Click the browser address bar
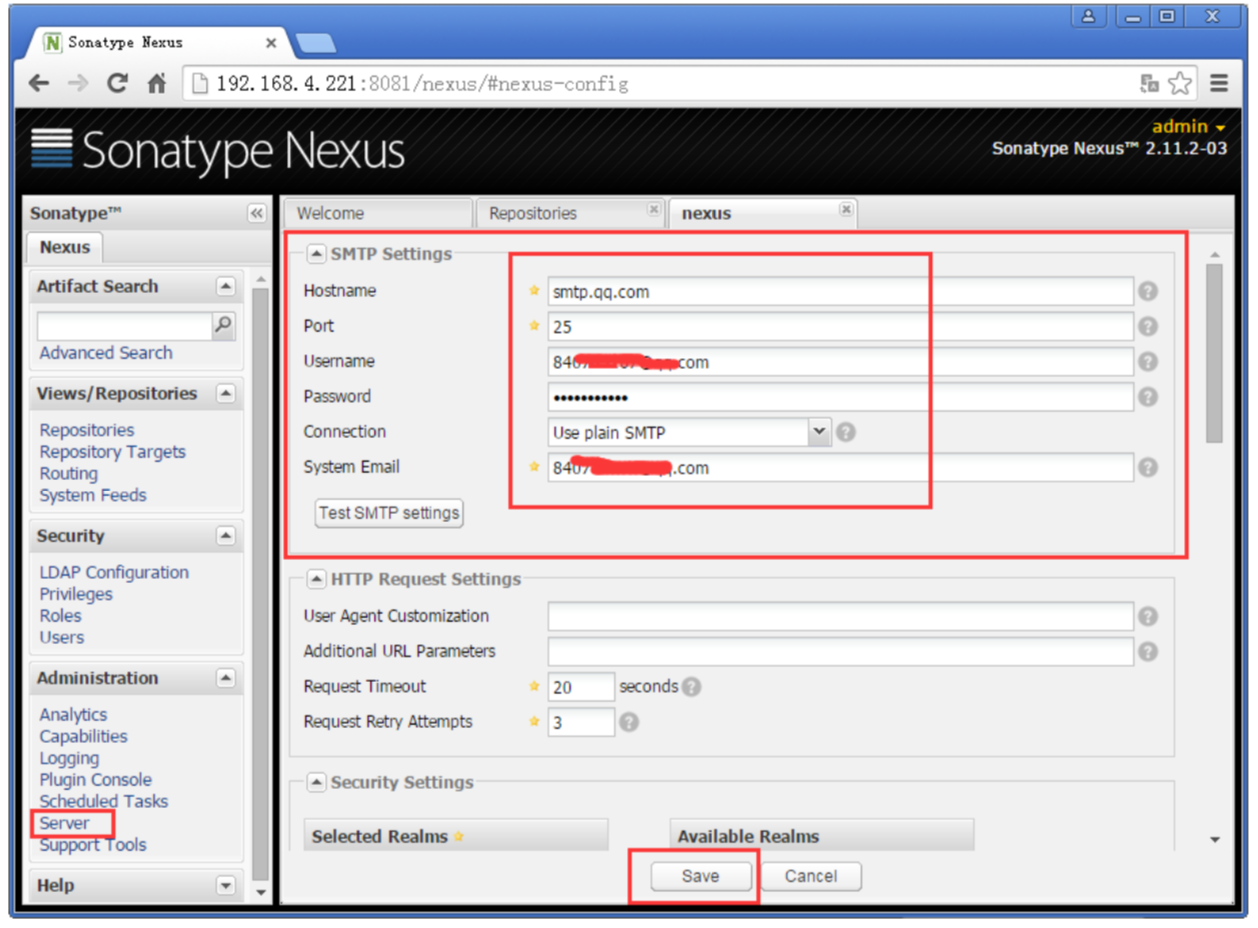Image resolution: width=1258 pixels, height=928 pixels. [660, 84]
